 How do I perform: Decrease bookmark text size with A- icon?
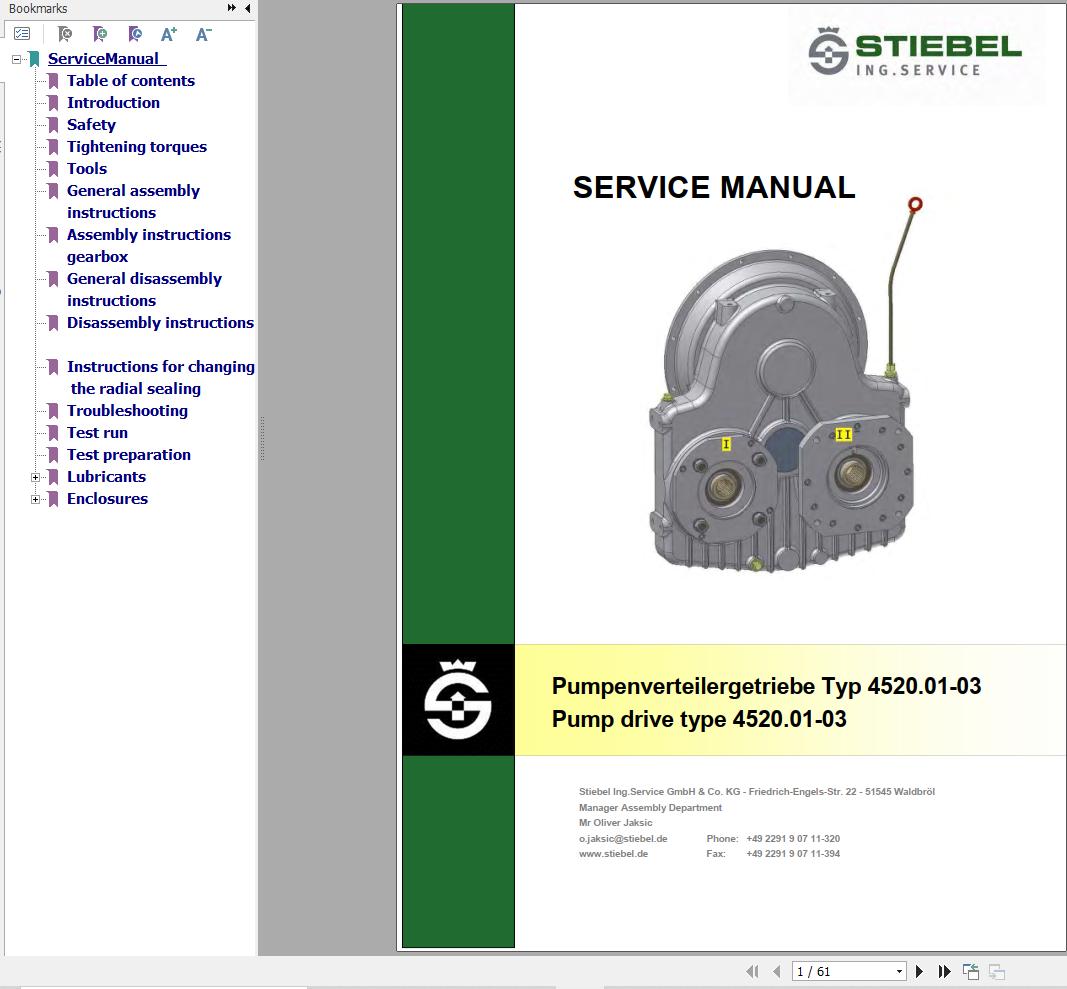(x=203, y=33)
